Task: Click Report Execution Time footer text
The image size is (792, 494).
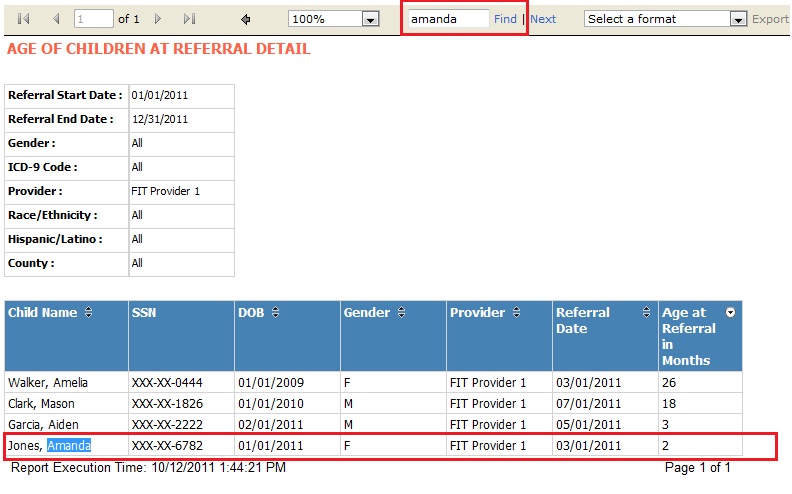Action: [x=148, y=467]
